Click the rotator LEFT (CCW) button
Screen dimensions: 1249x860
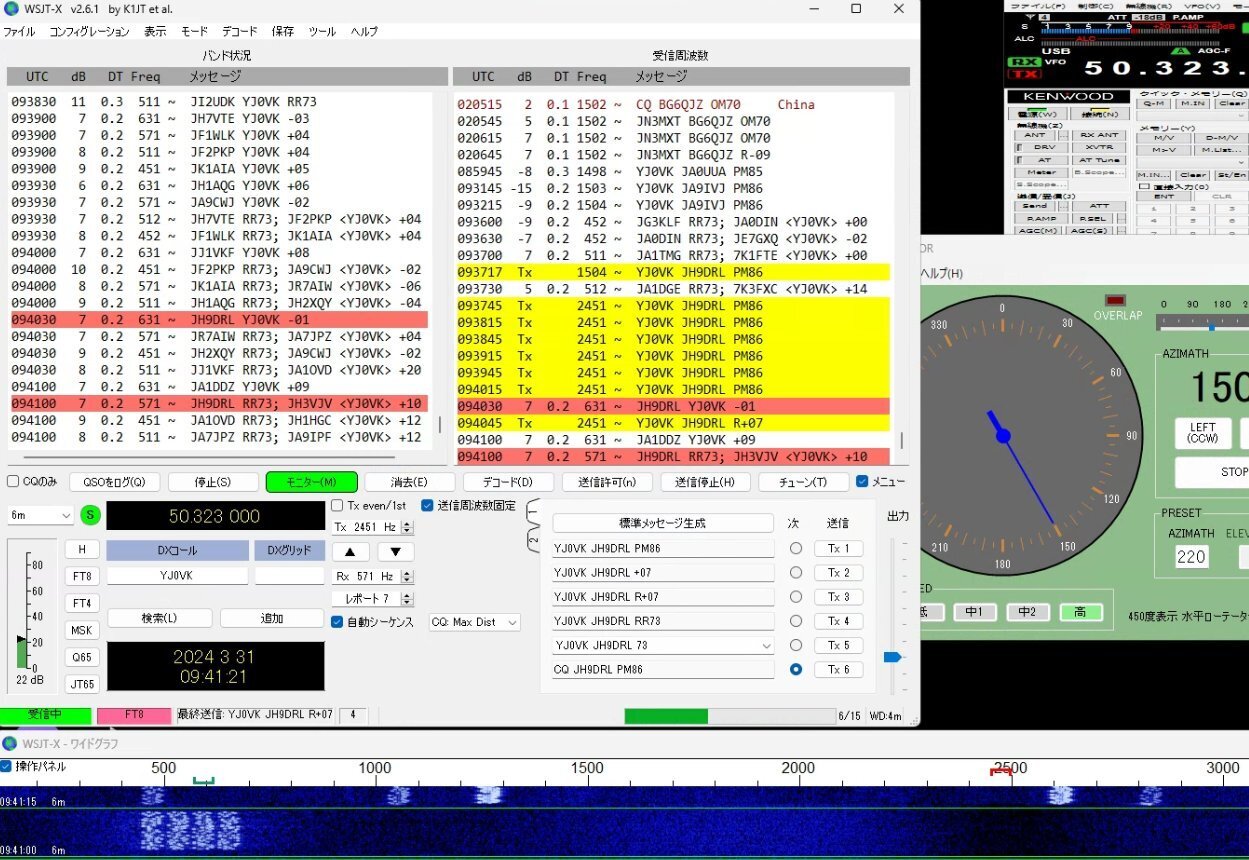coord(1202,433)
